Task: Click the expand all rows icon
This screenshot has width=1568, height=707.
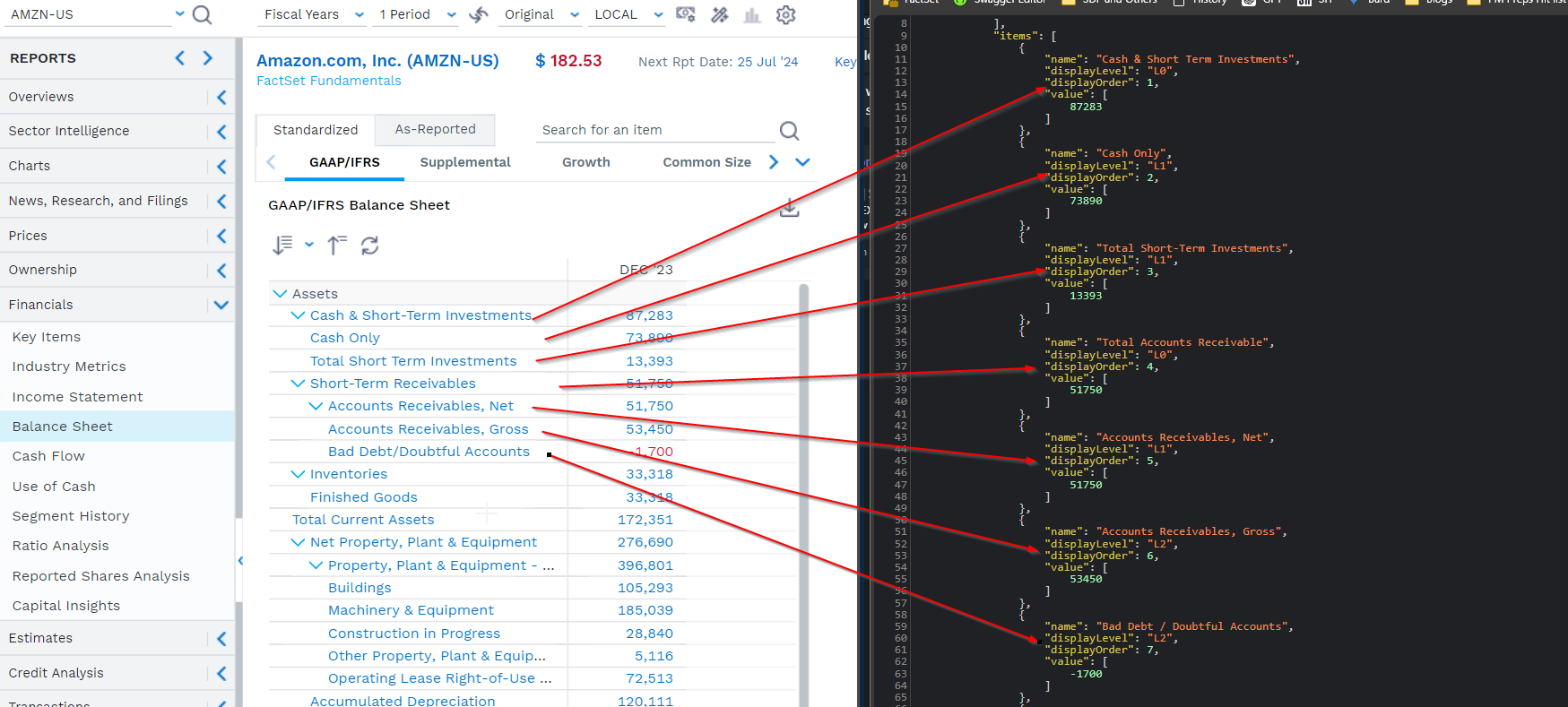Action: click(282, 245)
